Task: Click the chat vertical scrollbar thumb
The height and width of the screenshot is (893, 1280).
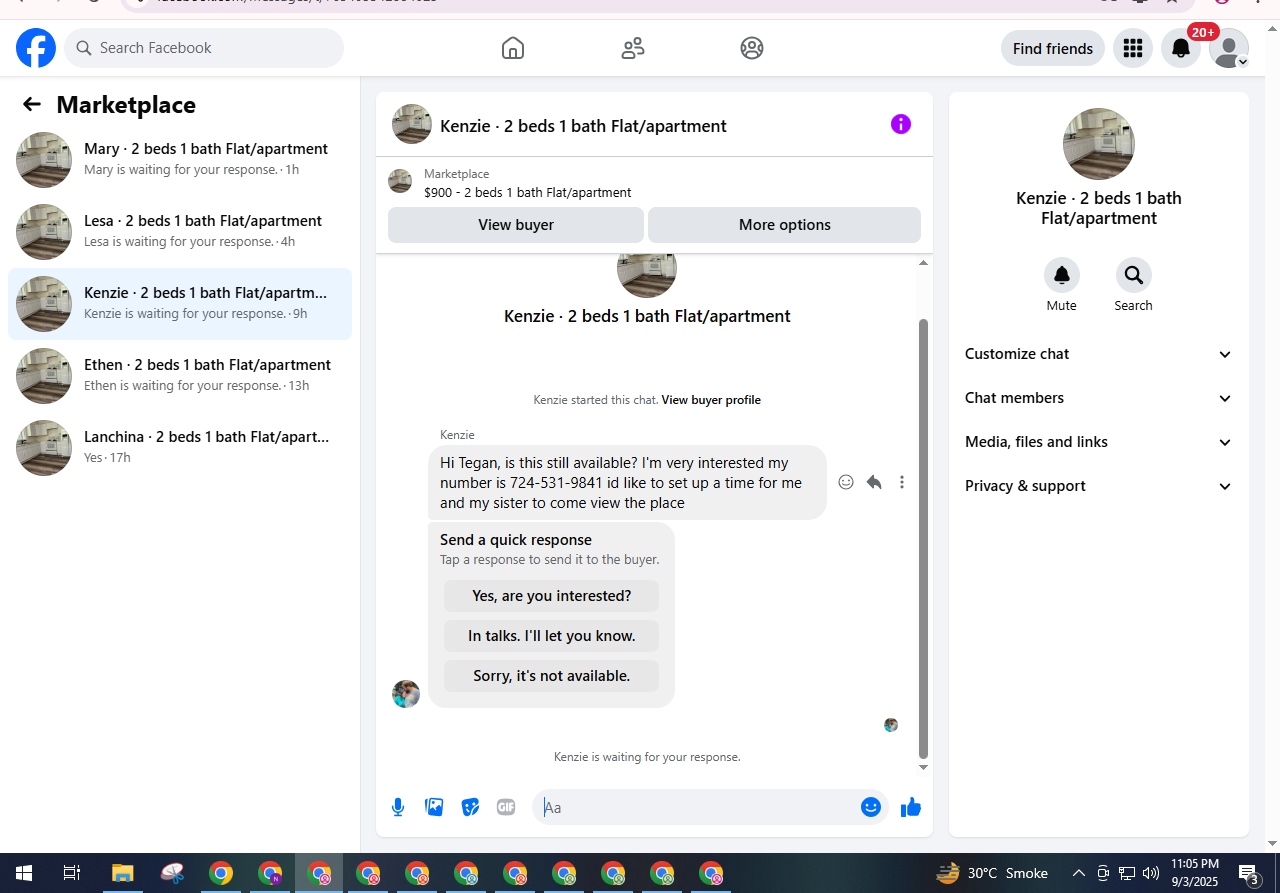Action: pyautogui.click(x=923, y=539)
